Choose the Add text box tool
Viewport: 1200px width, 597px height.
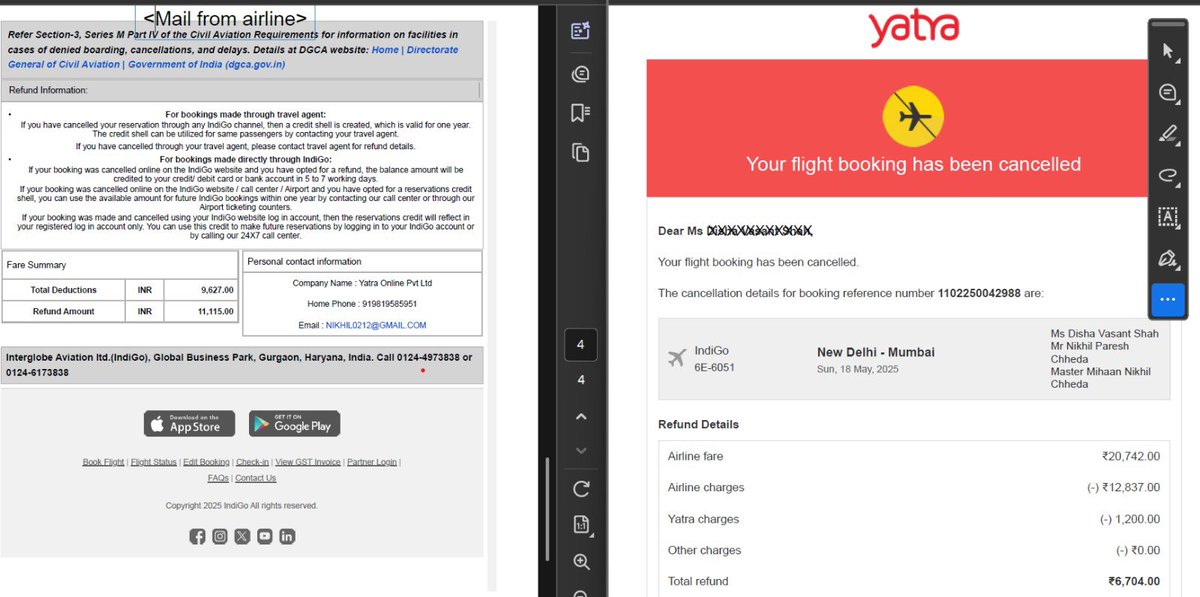(x=1167, y=216)
